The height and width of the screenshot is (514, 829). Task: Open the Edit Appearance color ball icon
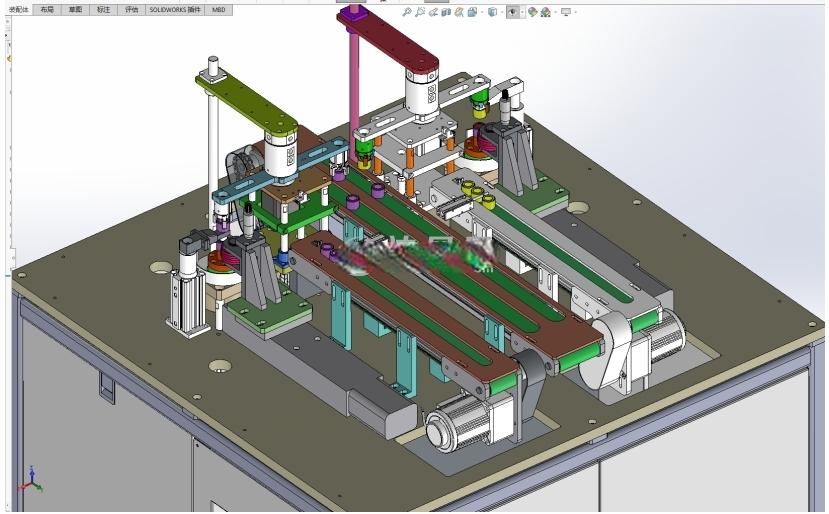click(532, 12)
